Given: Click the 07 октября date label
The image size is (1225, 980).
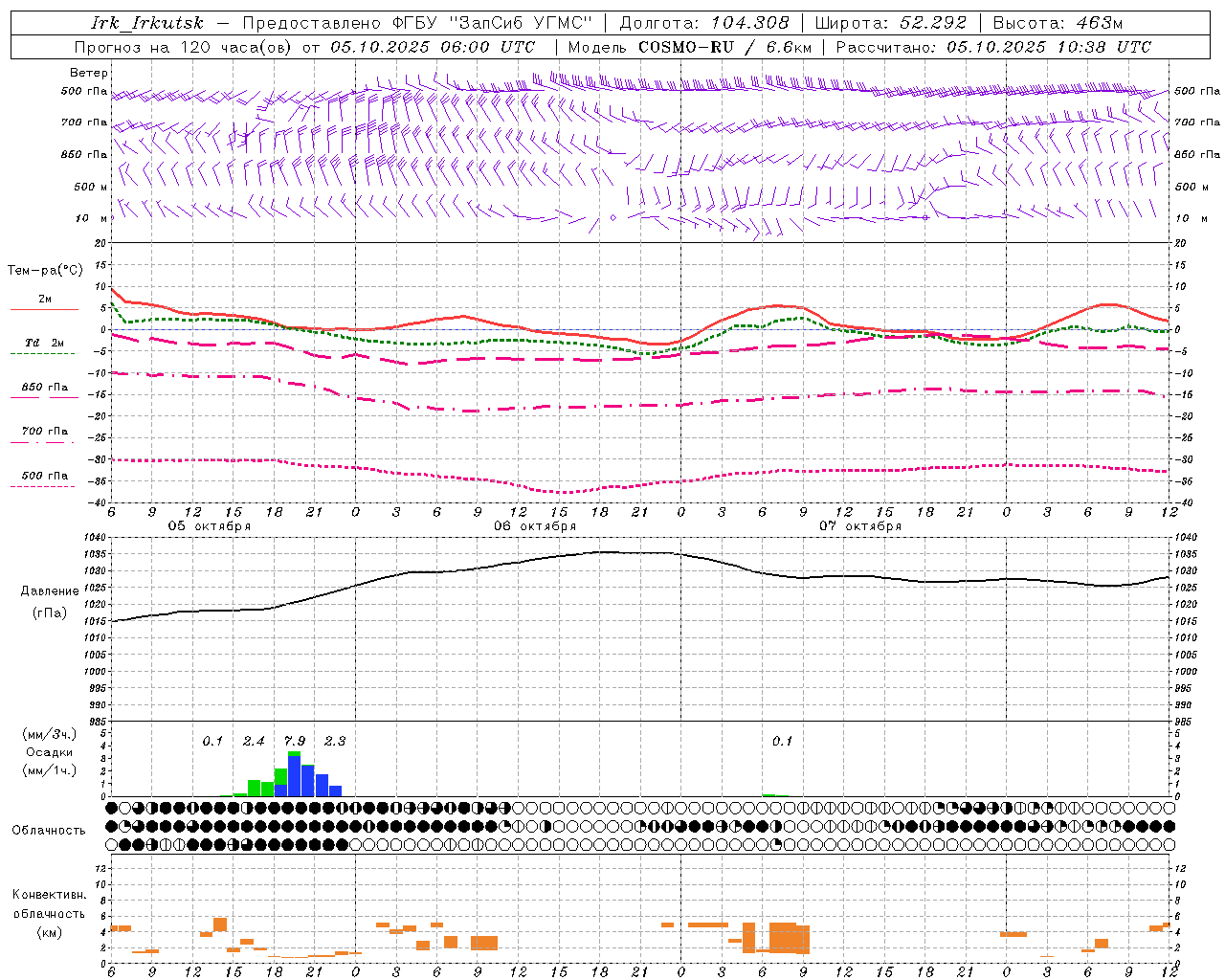Looking at the screenshot, I should [860, 525].
